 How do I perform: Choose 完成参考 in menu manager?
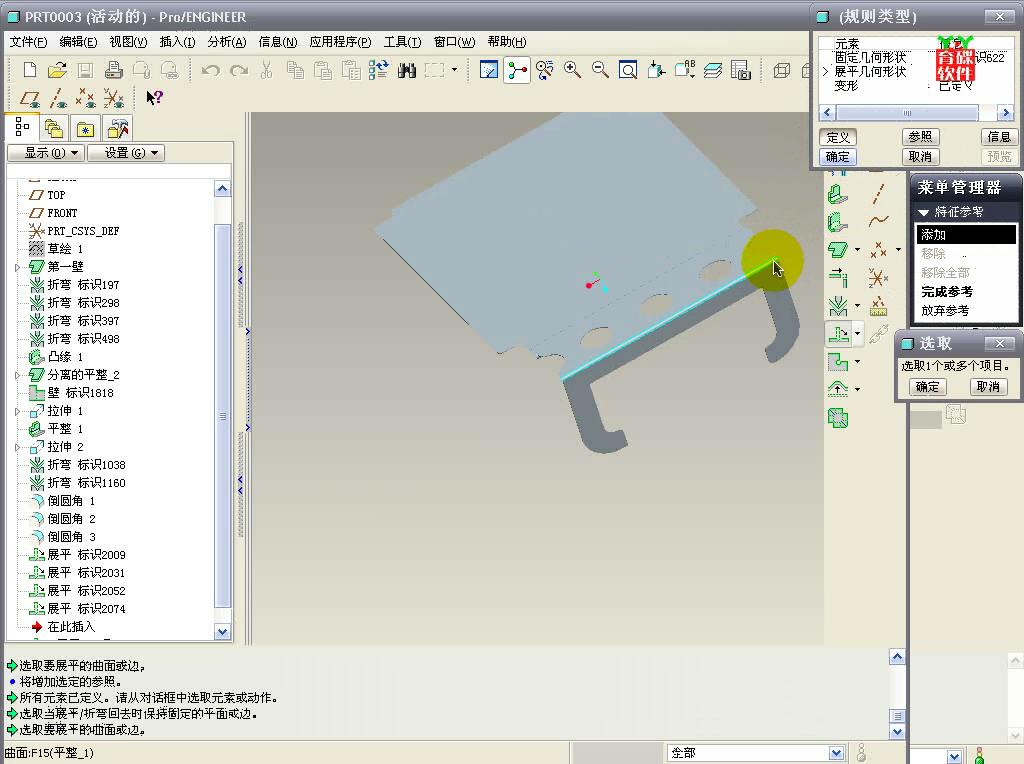pos(947,292)
